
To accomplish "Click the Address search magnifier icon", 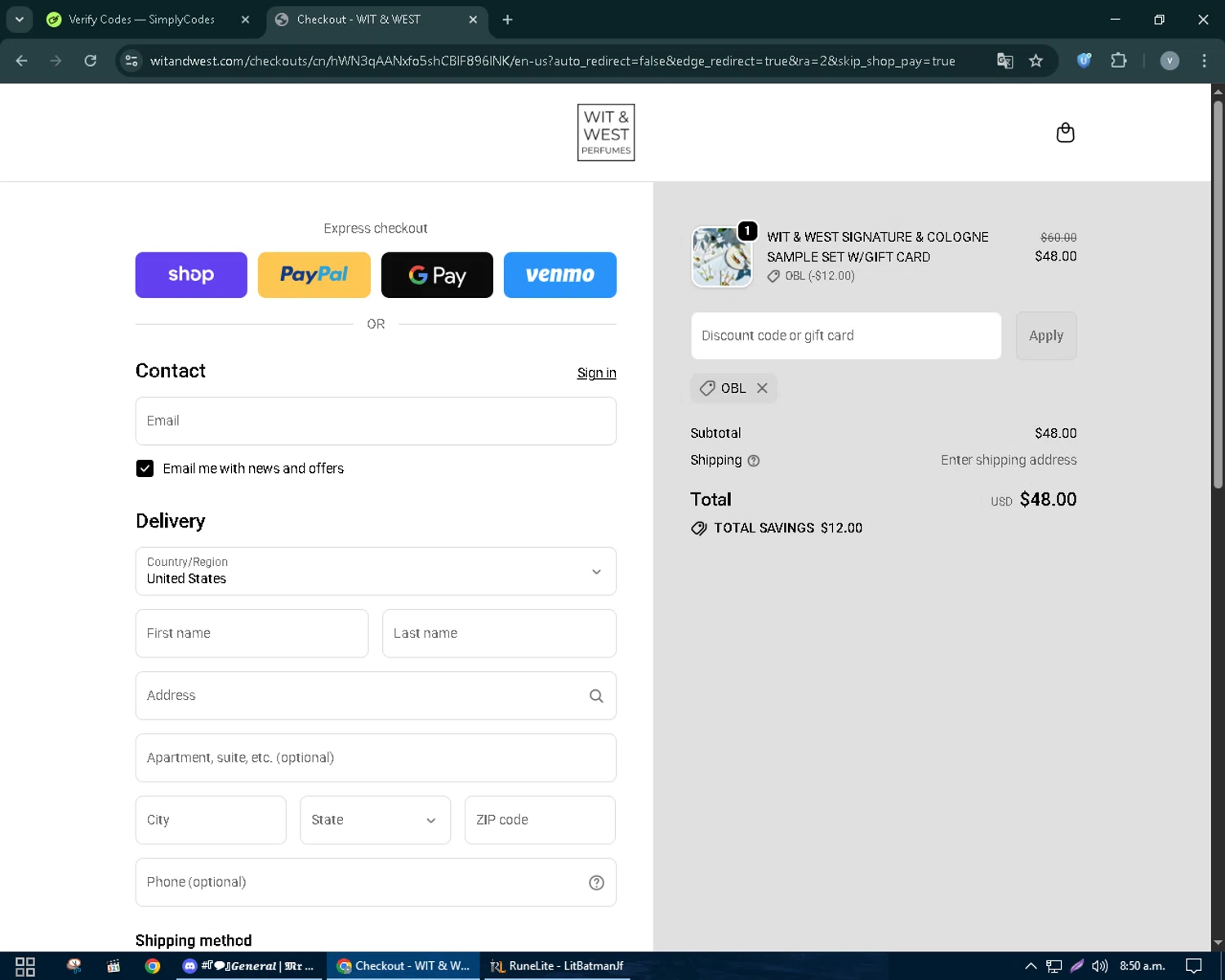I will click(x=596, y=696).
